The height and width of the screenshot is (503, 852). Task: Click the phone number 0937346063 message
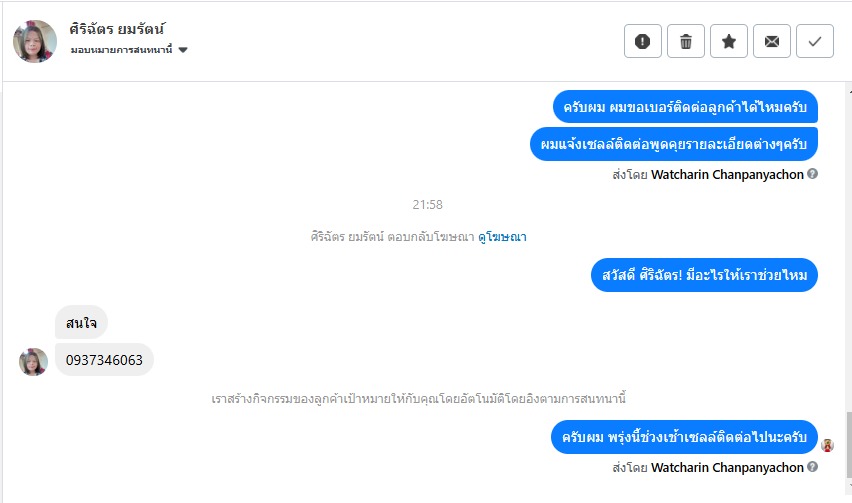[104, 360]
